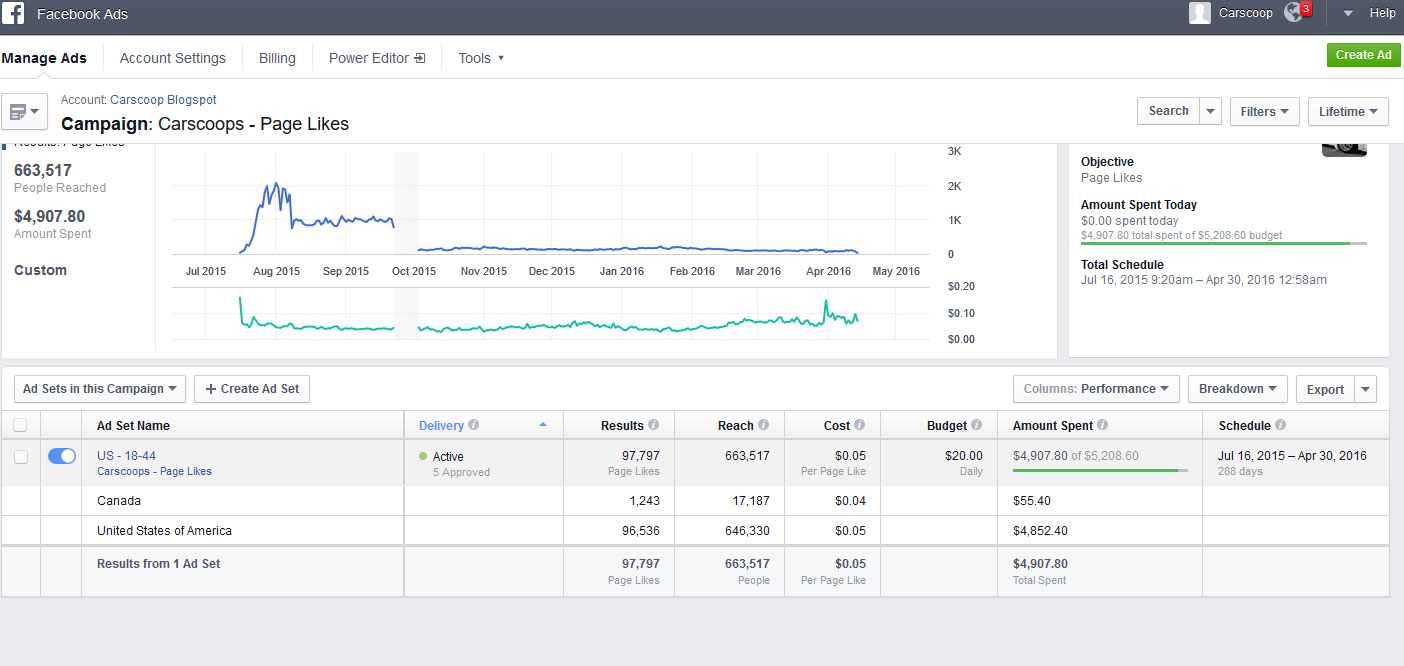Viewport: 1404px width, 666px height.
Task: Check the US - 18-44 row checkbox
Action: pyautogui.click(x=21, y=456)
